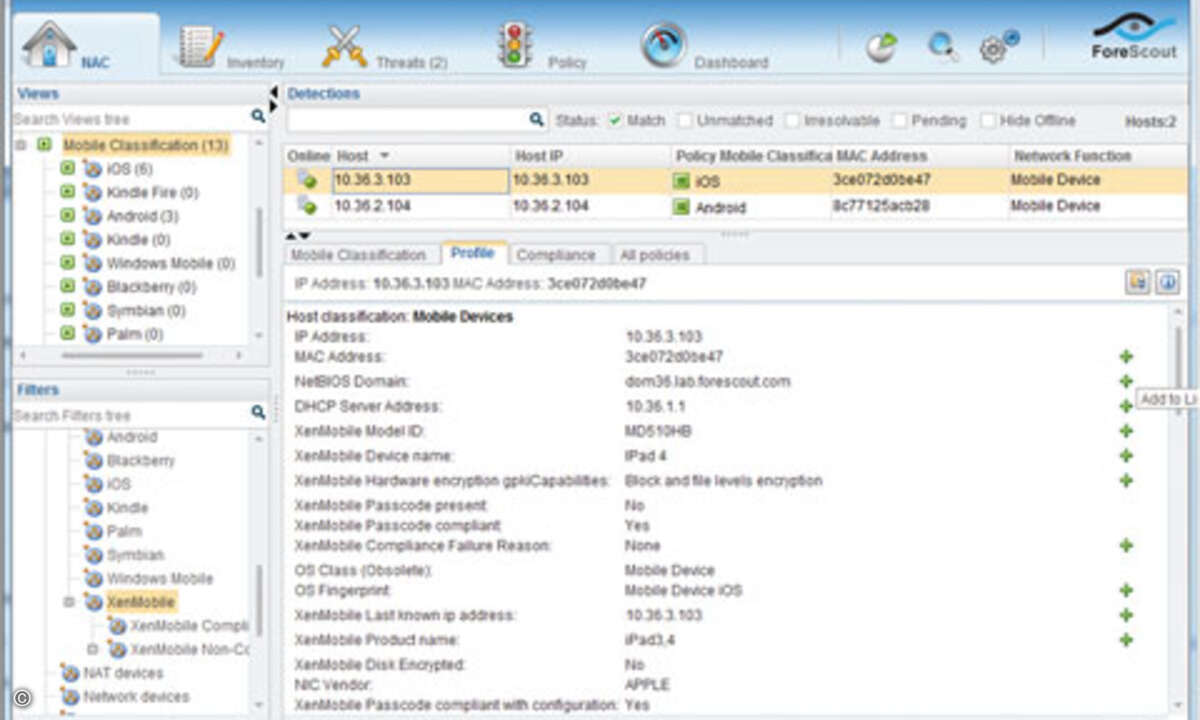The width and height of the screenshot is (1200, 720).
Task: Select iOS (6) in Views tree
Action: click(x=129, y=168)
